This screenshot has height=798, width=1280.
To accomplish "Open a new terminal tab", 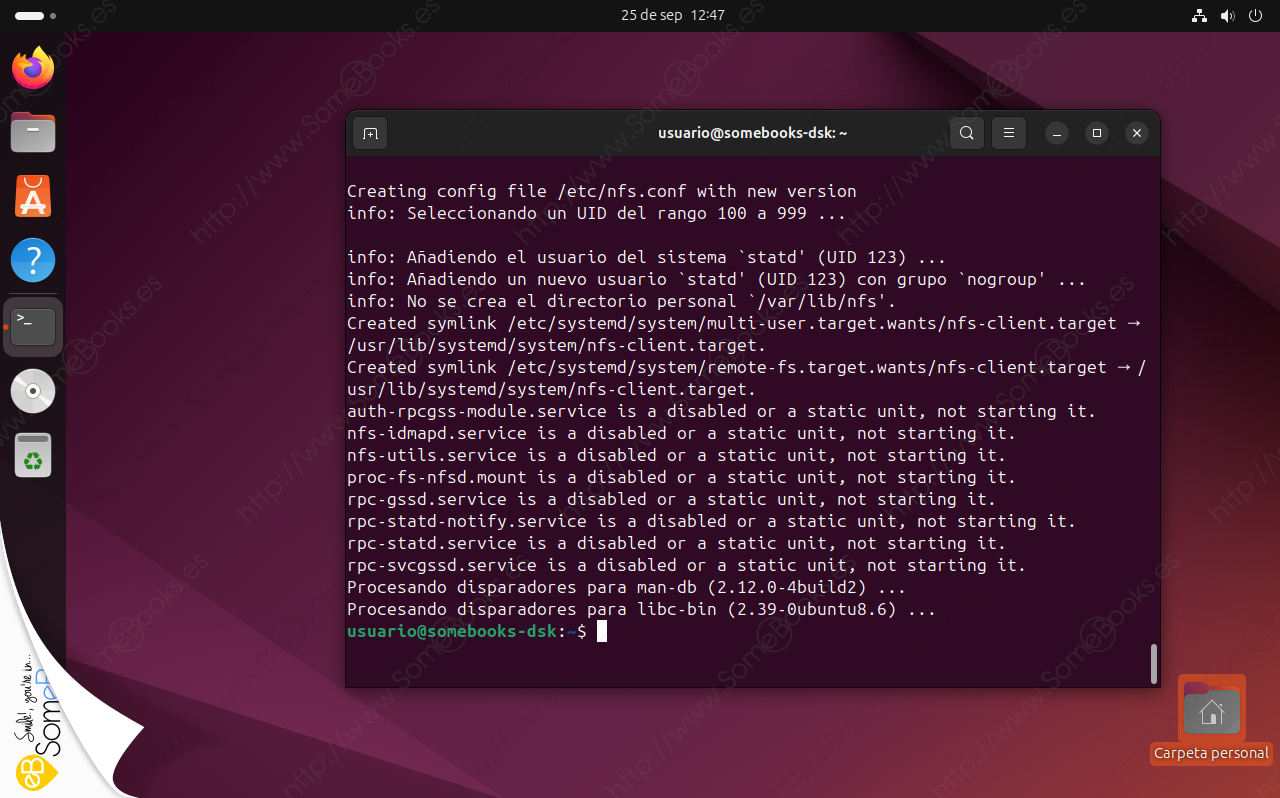I will 370,133.
